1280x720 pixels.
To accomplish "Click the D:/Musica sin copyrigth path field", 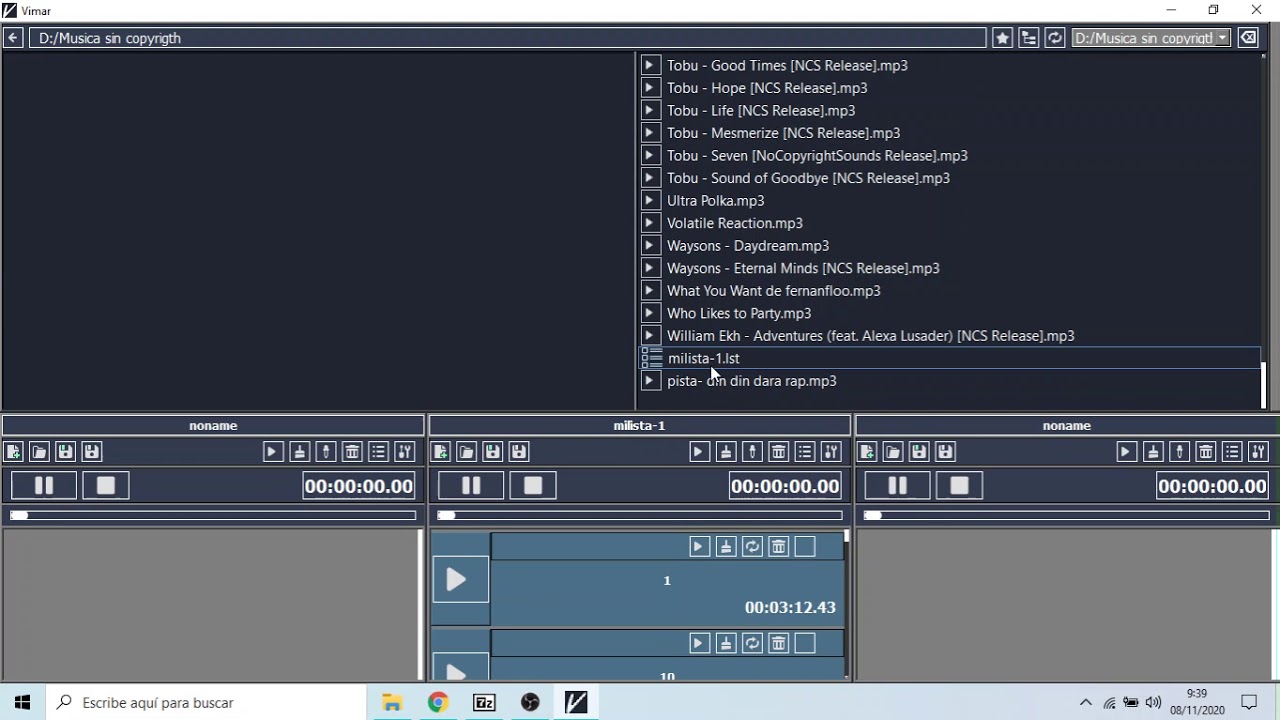I will [x=507, y=38].
